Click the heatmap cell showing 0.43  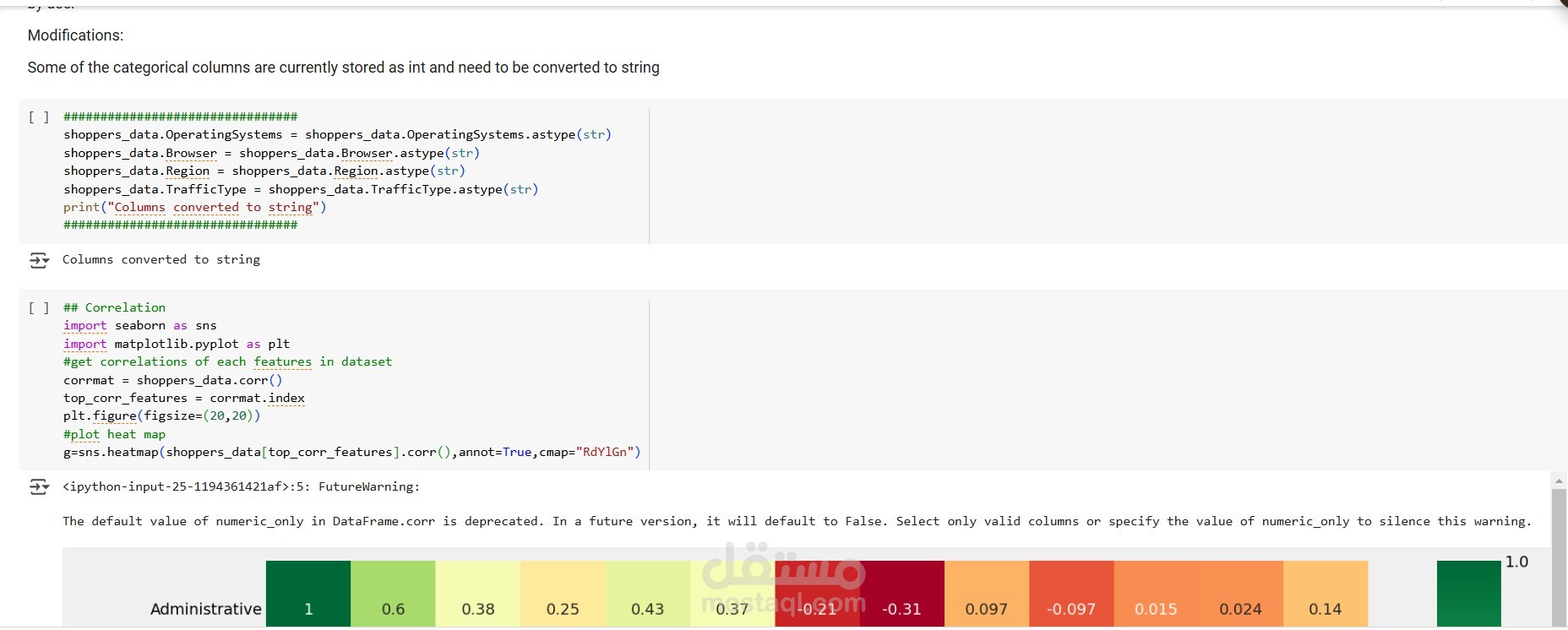tap(648, 595)
